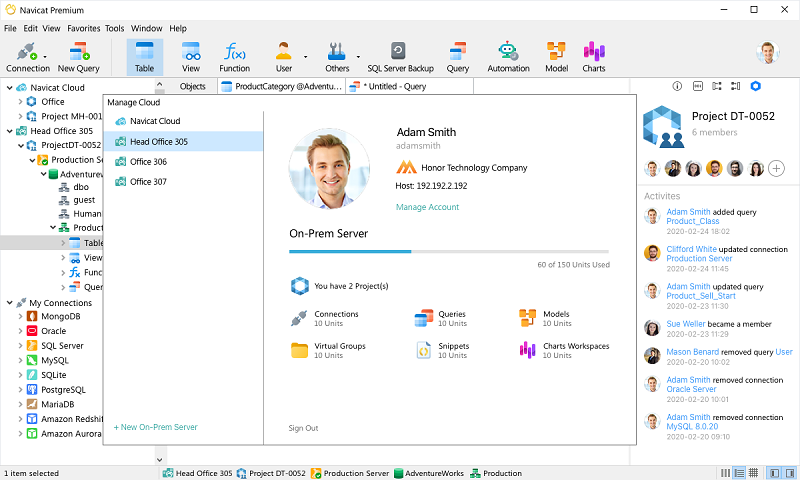Switch to the ProductCategory tab
This screenshot has width=800, height=480.
(282, 87)
